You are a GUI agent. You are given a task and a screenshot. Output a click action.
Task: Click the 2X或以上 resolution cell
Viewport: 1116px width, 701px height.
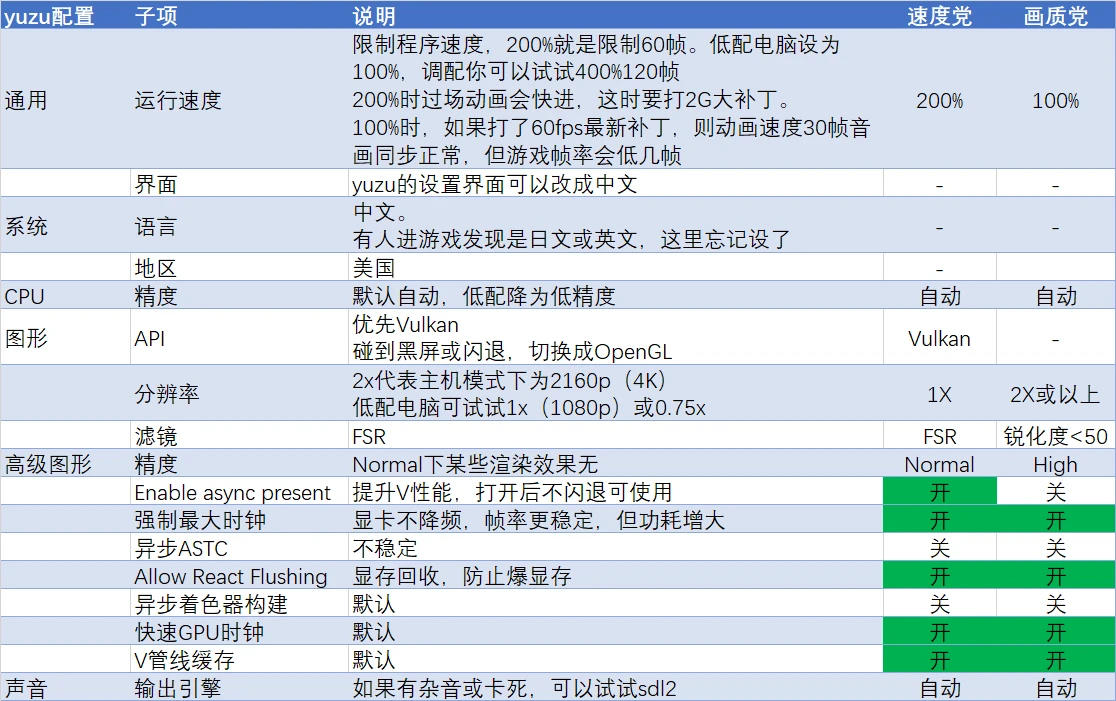coord(1056,394)
